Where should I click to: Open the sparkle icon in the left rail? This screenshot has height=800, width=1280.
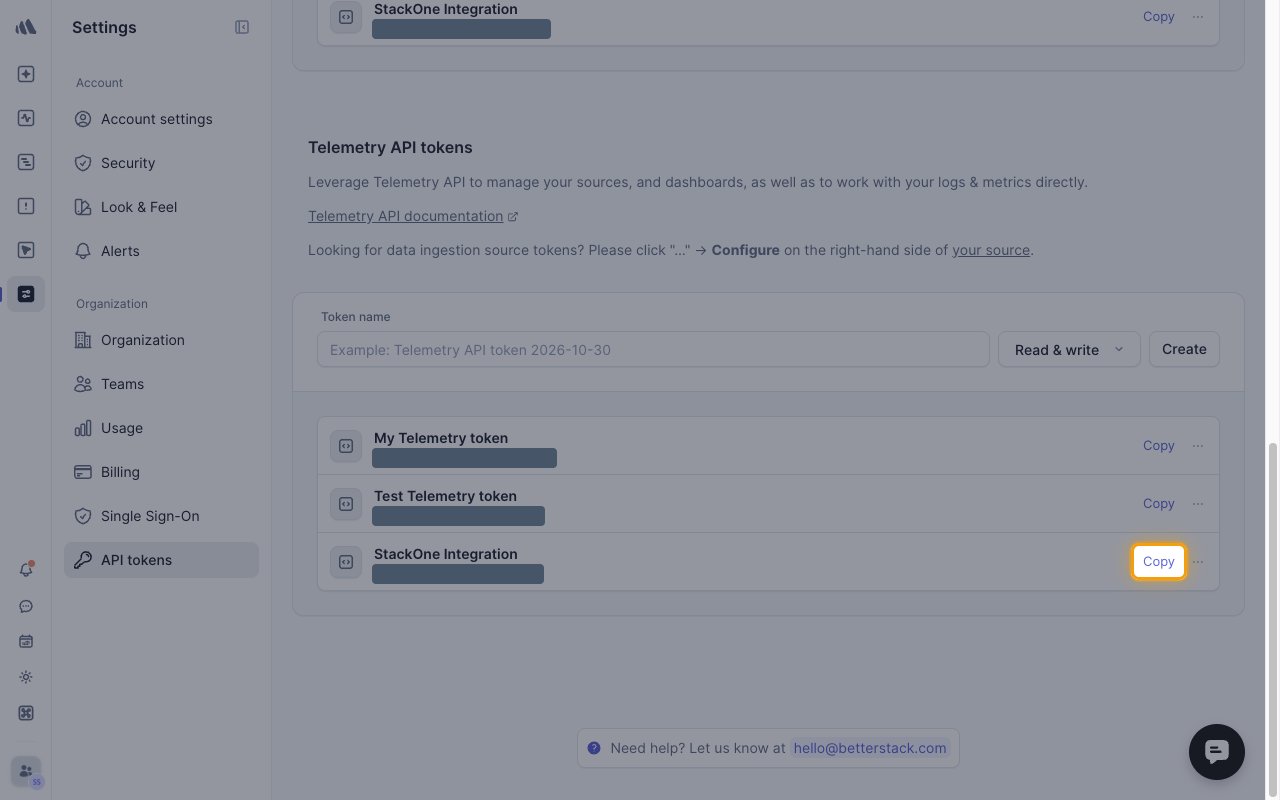26,74
